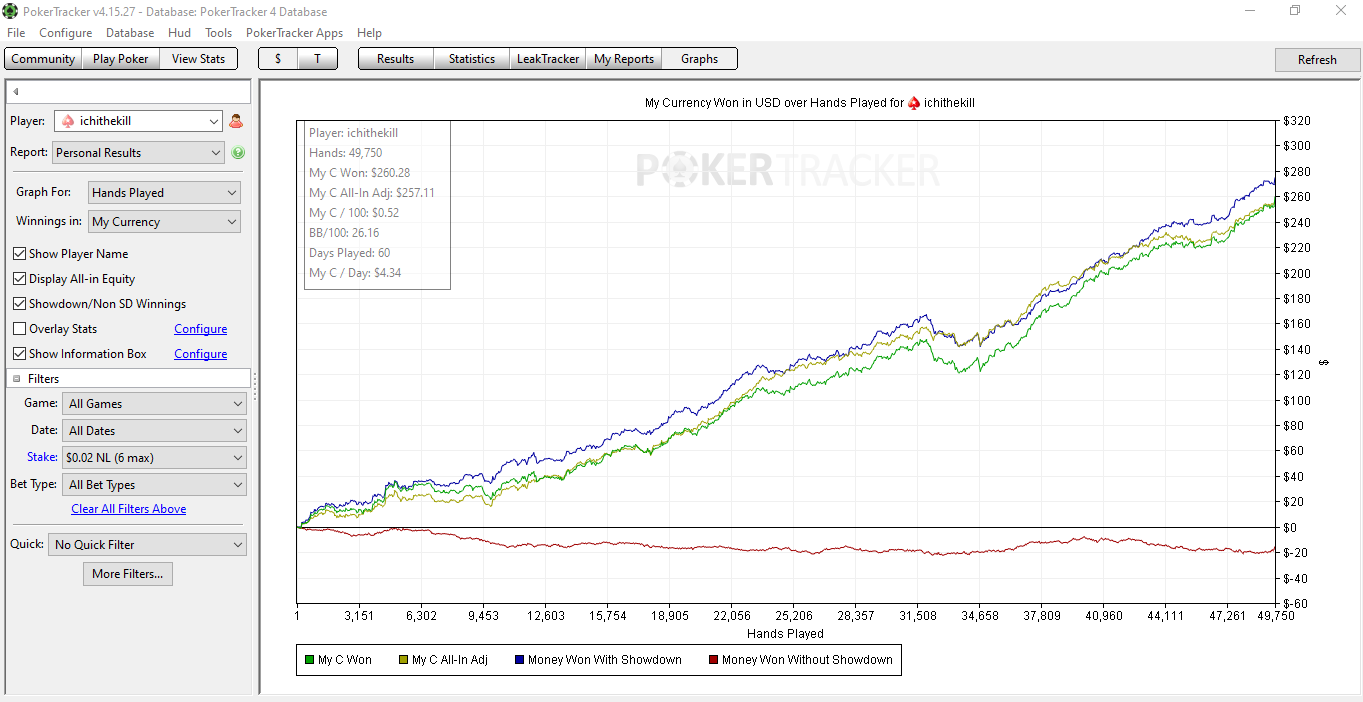
Task: Uncheck Show Player Name
Action: point(19,254)
